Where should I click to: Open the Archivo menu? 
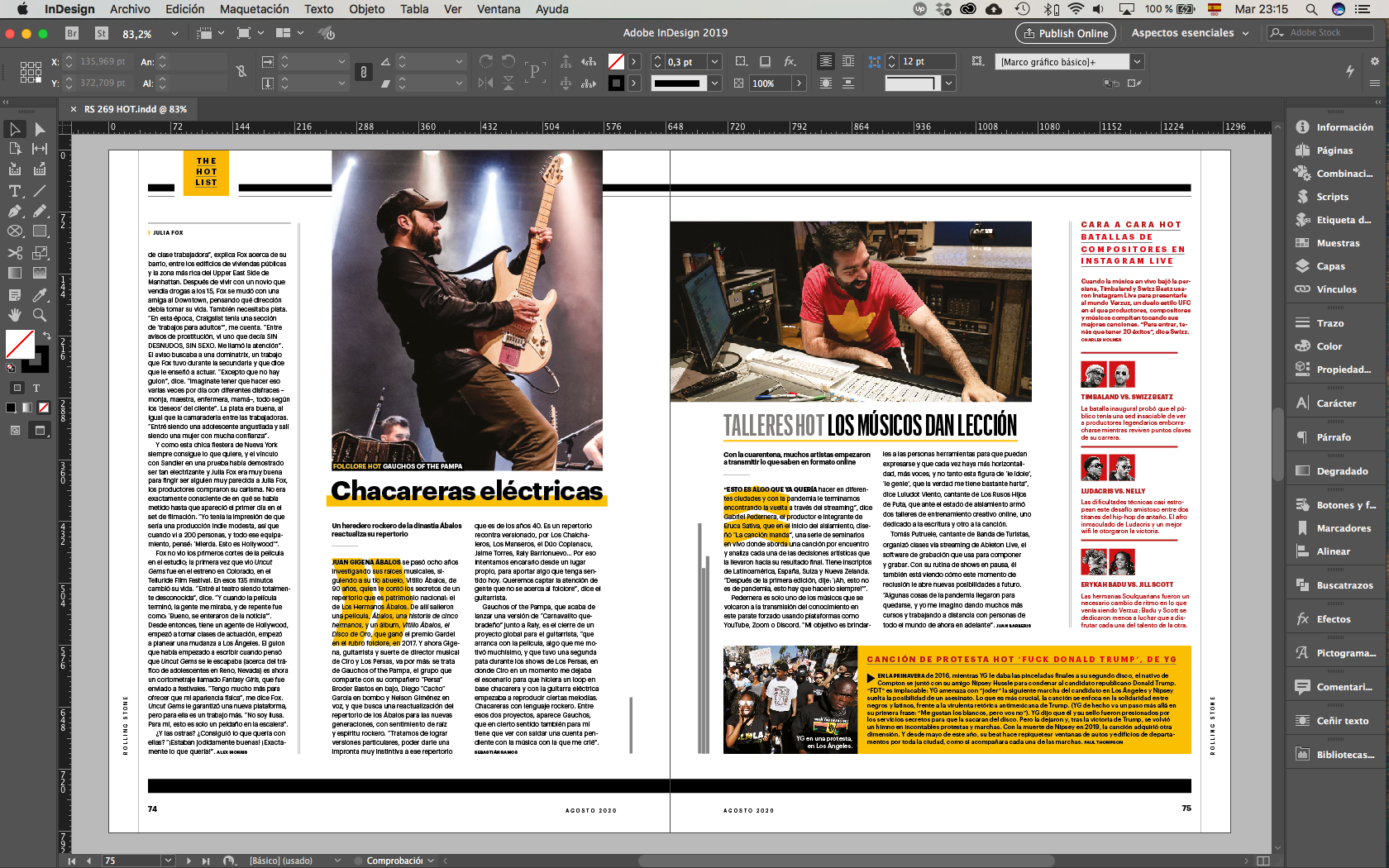pyautogui.click(x=130, y=9)
